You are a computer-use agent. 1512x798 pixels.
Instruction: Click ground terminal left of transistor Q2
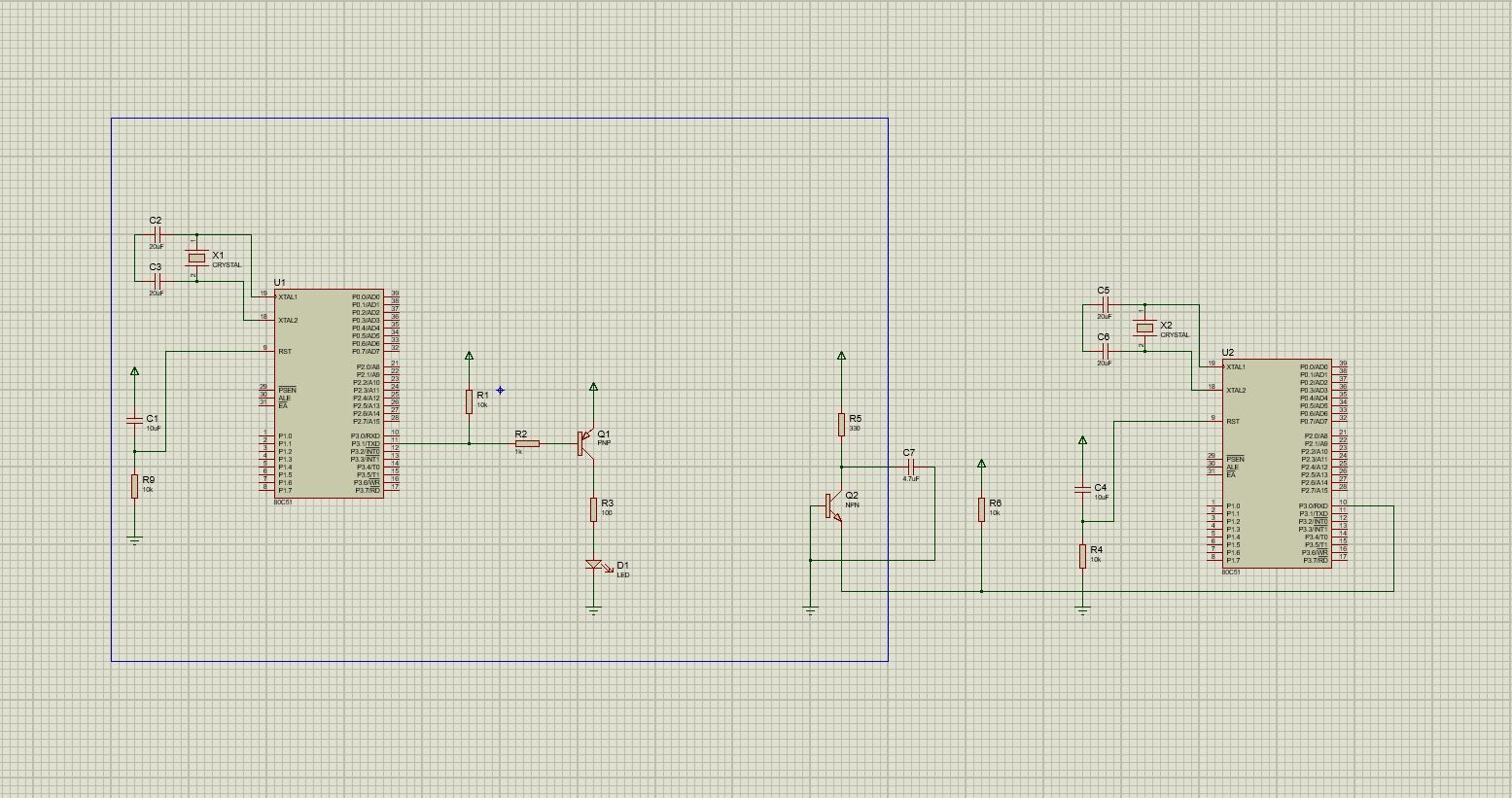pos(810,610)
